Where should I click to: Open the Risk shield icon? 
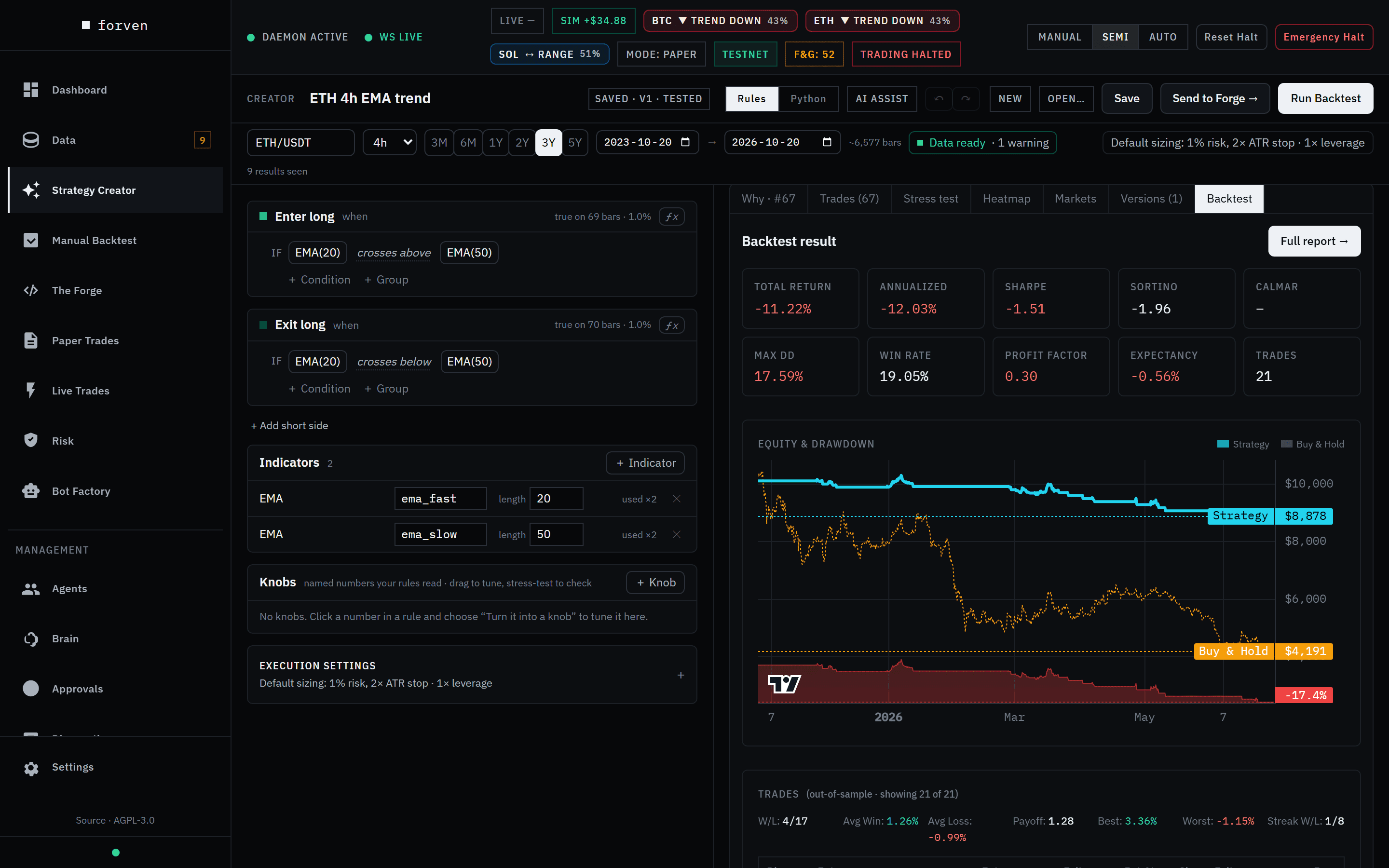[x=30, y=440]
